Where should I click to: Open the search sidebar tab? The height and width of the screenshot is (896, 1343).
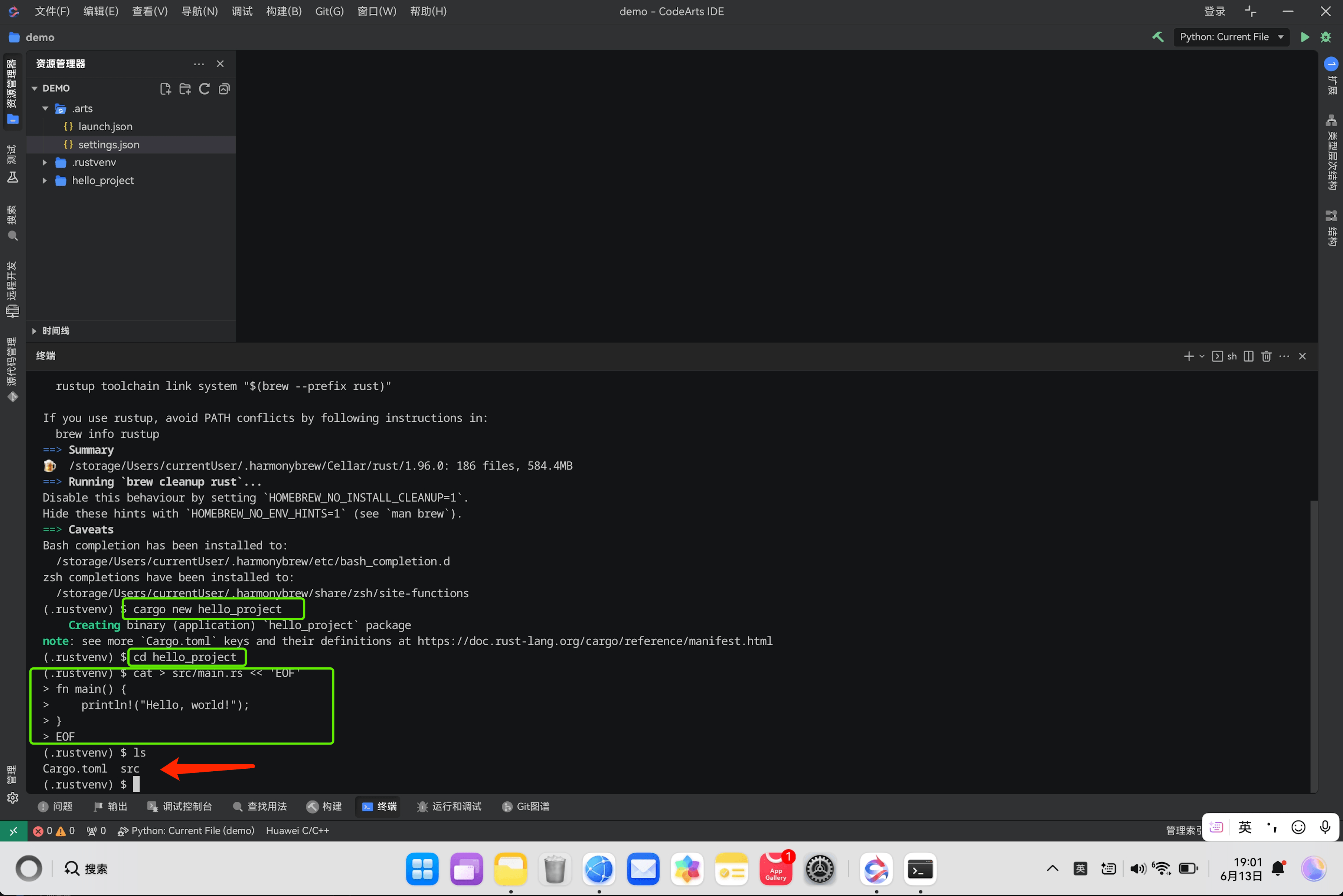coord(12,223)
